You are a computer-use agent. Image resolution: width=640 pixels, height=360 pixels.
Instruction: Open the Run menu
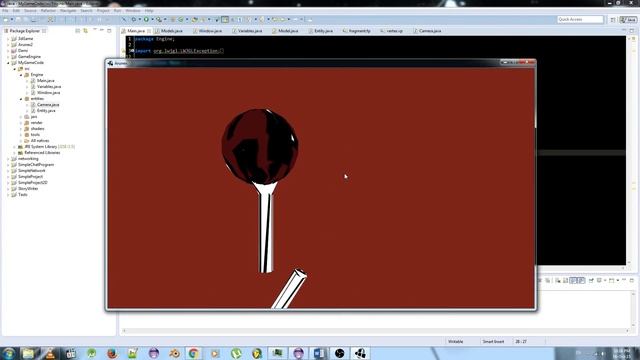pos(117,11)
